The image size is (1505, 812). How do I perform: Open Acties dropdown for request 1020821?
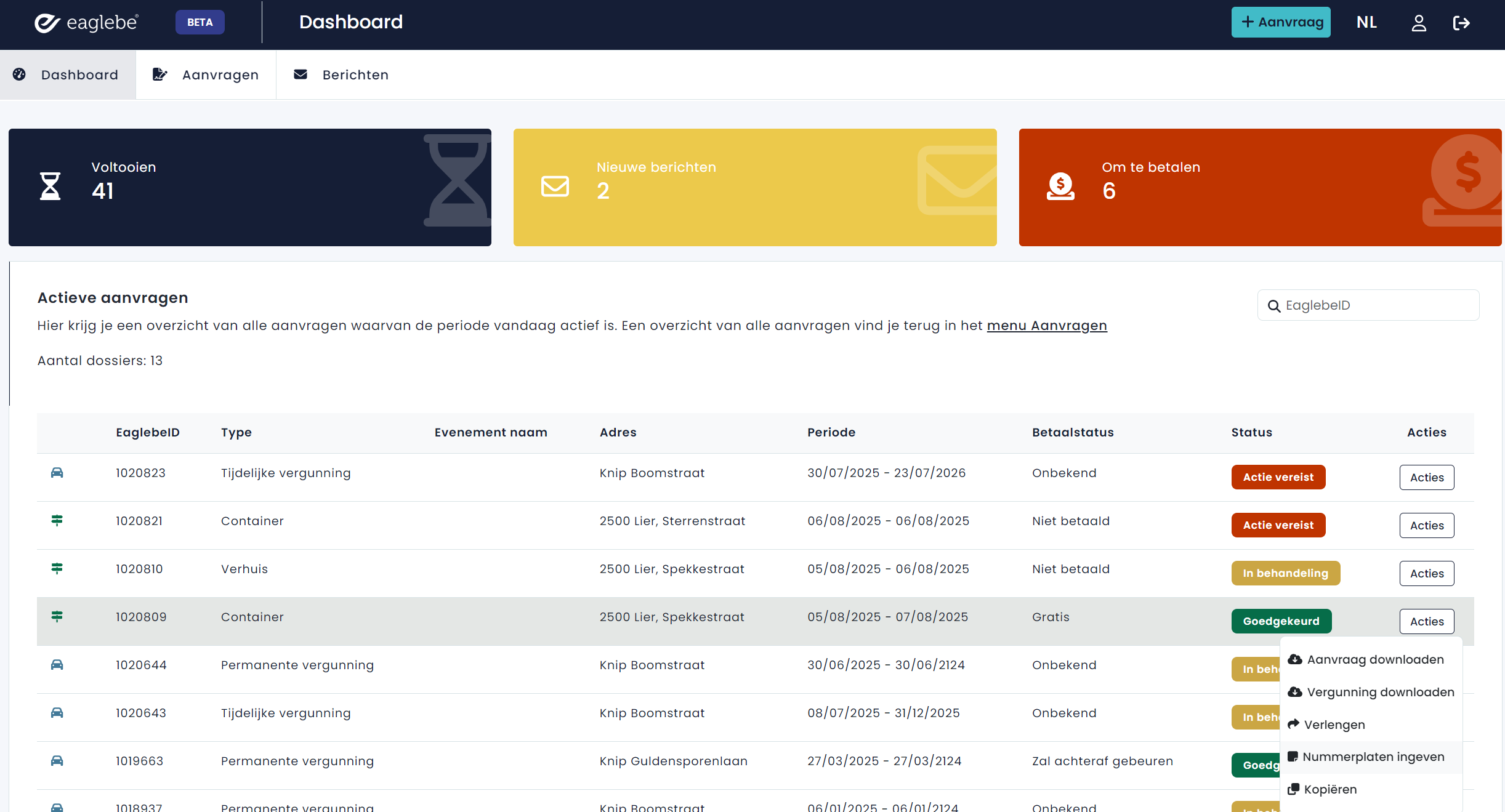coord(1426,526)
